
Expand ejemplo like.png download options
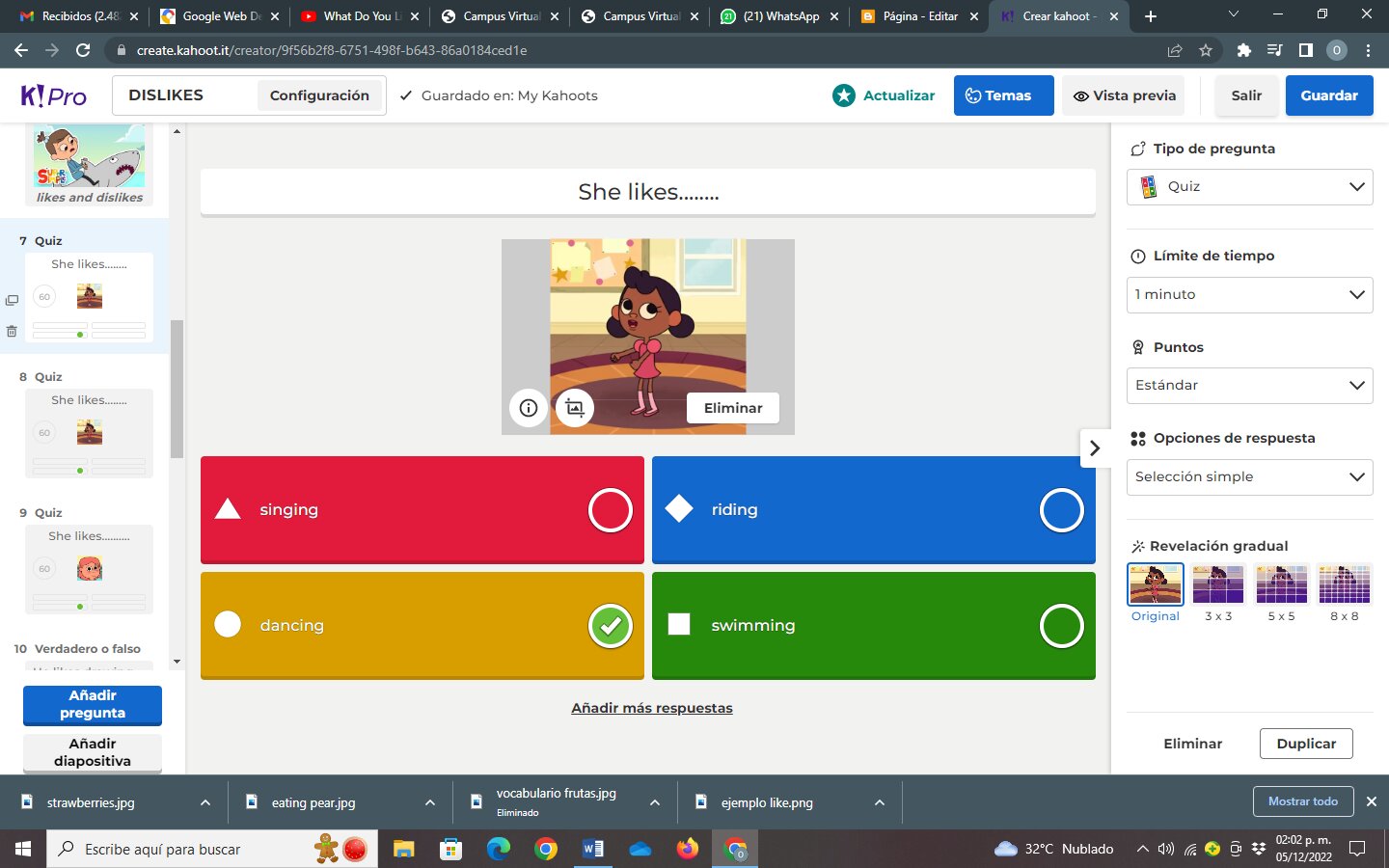tap(880, 802)
